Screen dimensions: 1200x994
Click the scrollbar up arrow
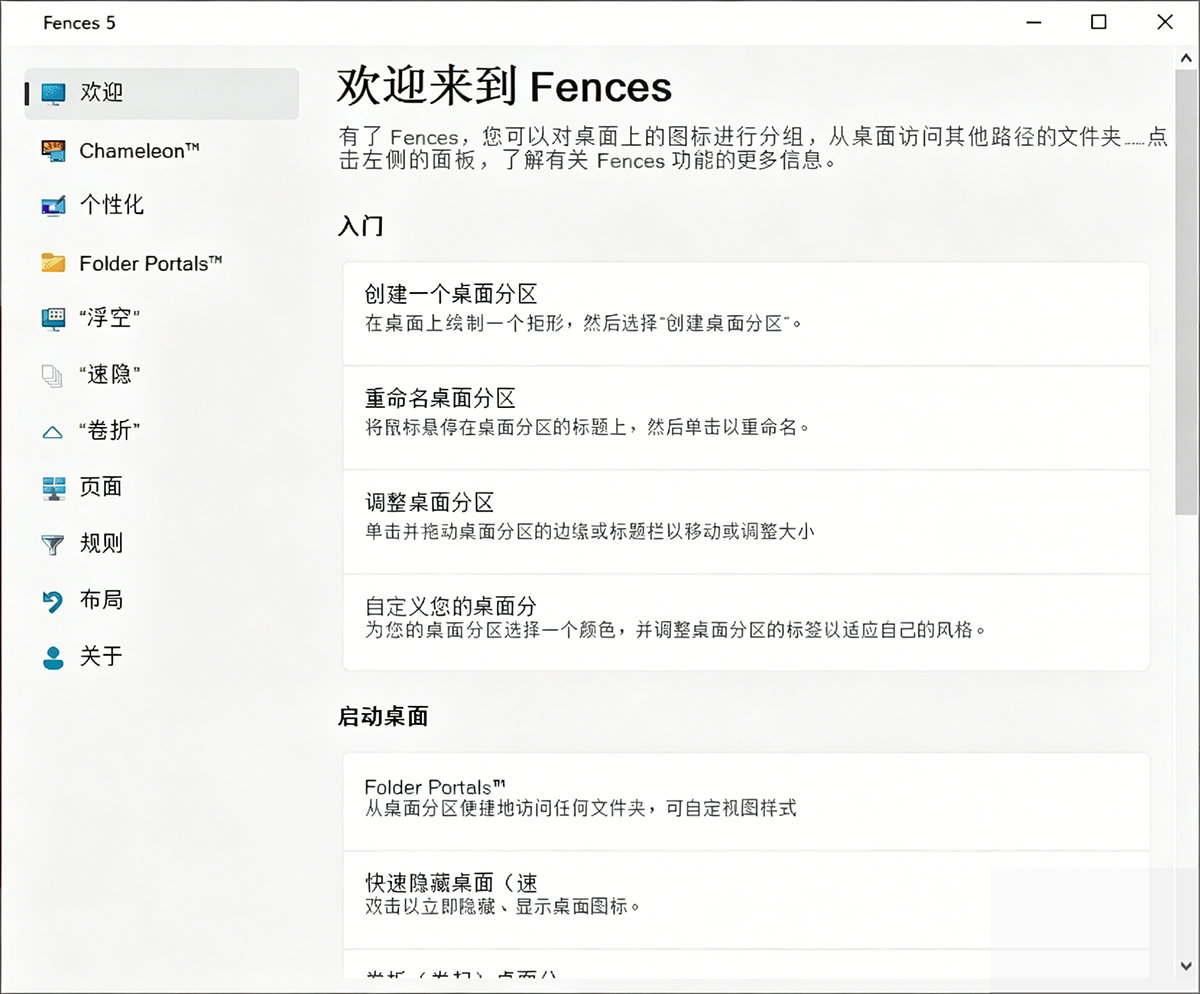1185,57
